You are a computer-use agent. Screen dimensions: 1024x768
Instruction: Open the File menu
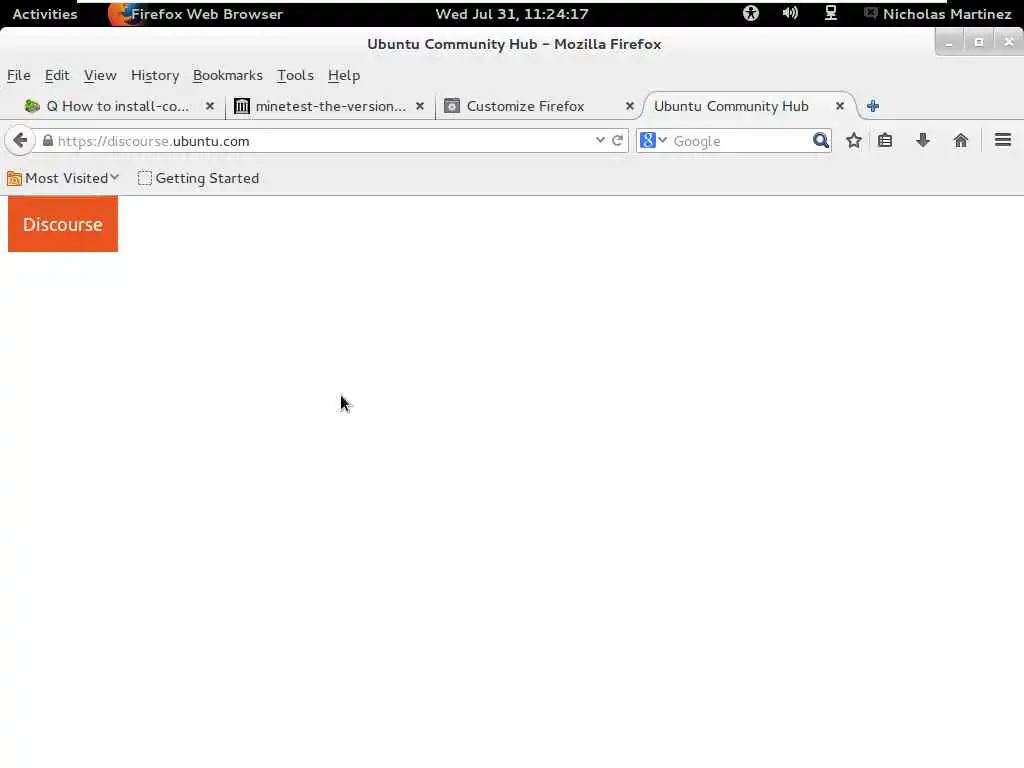(19, 75)
